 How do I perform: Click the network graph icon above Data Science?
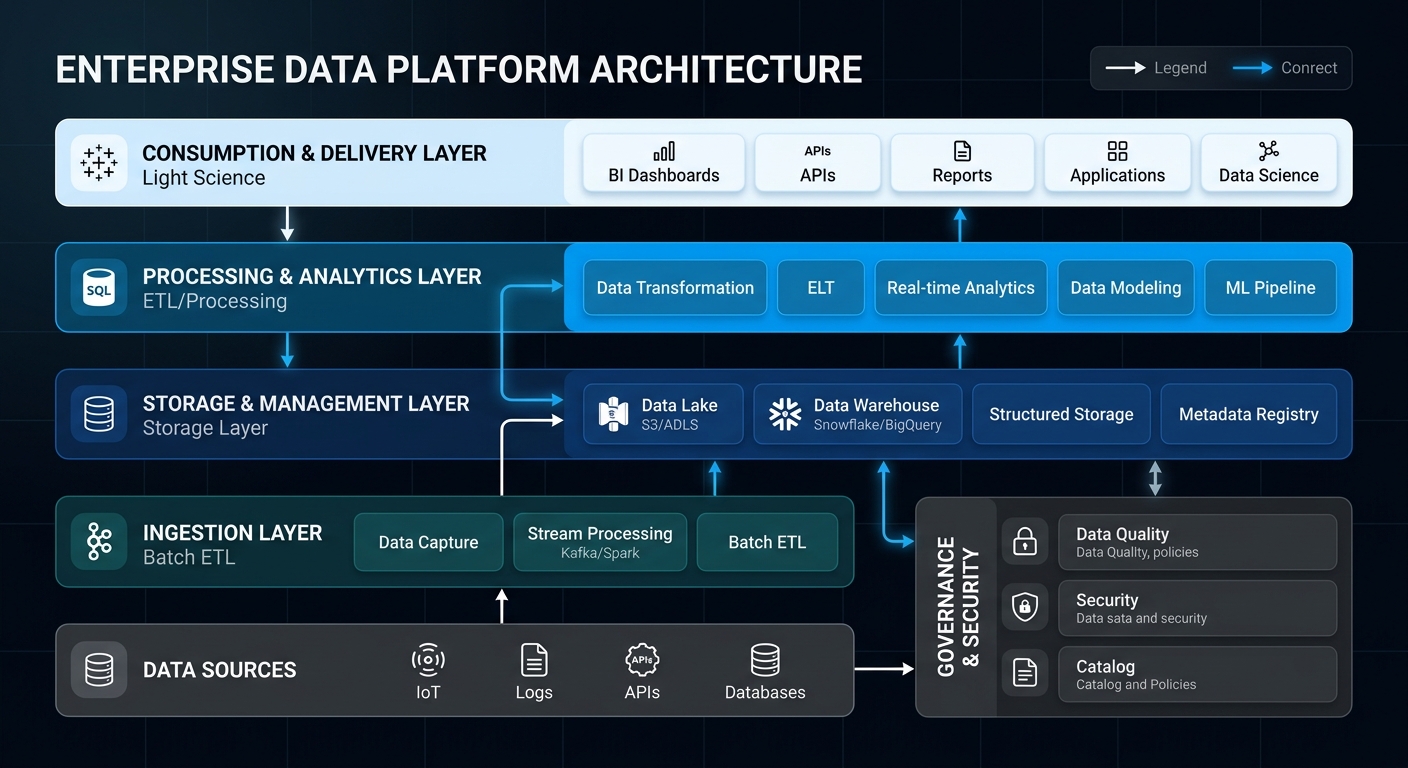(x=1268, y=151)
